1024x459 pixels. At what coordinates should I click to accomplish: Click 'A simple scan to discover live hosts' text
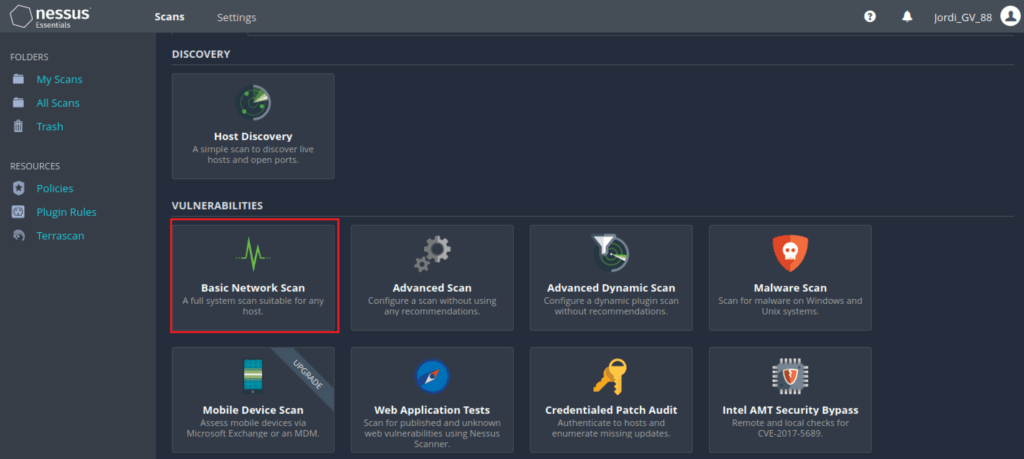253,154
